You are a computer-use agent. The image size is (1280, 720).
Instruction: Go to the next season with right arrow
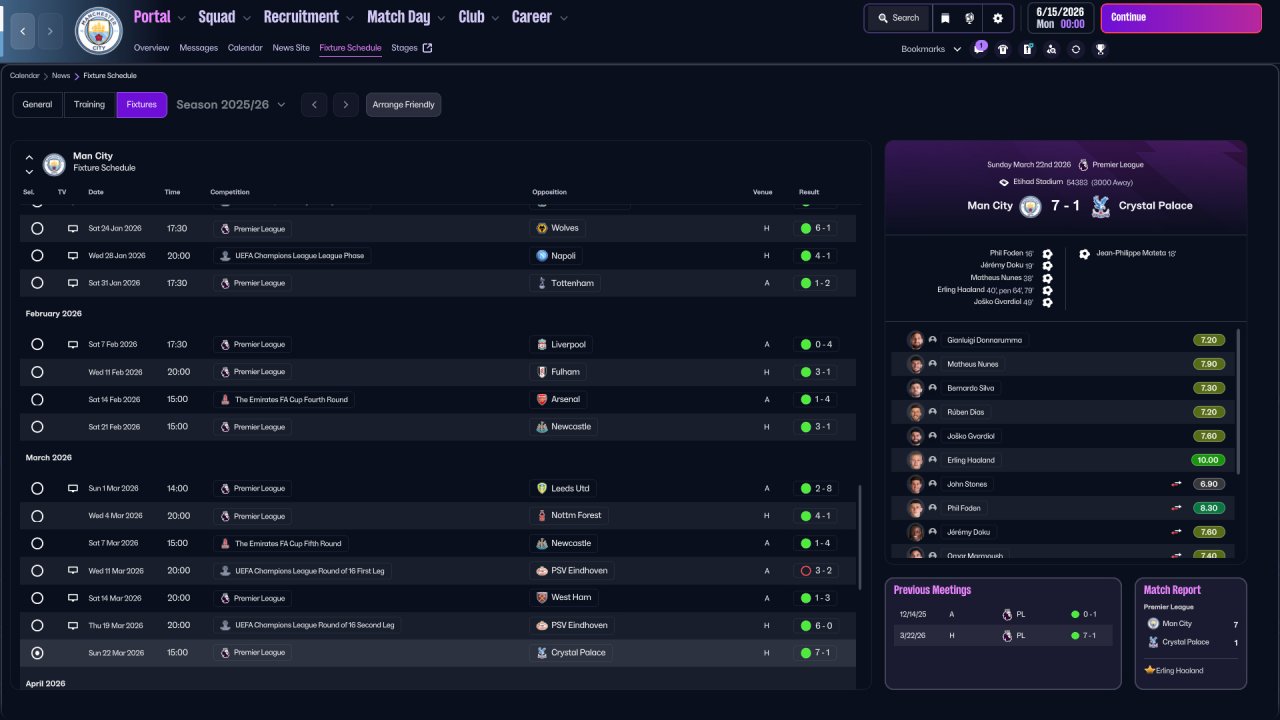346,105
